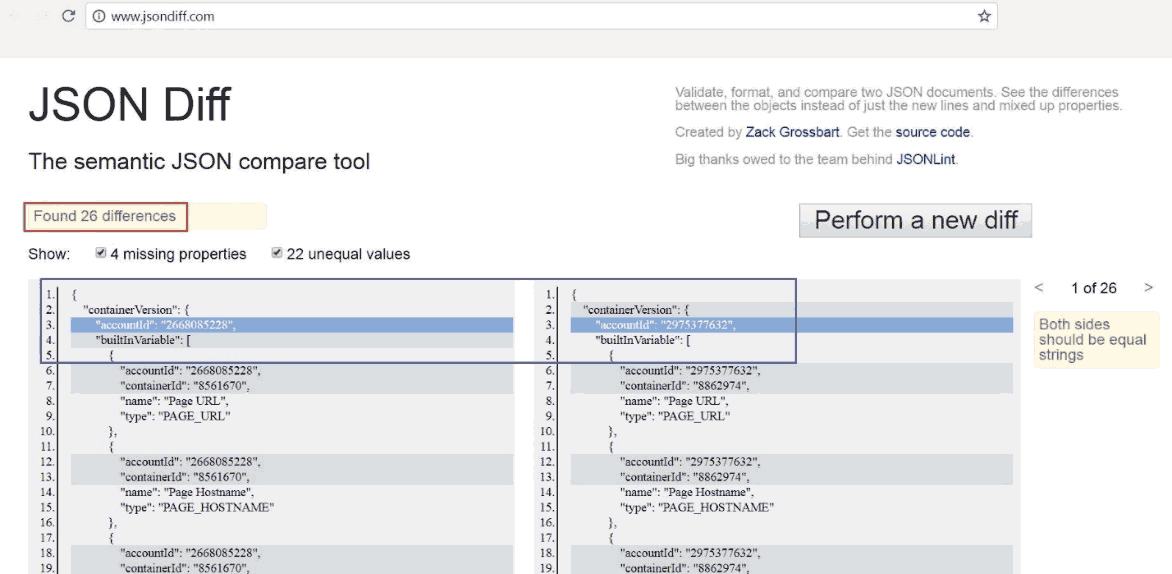Image resolution: width=1172 pixels, height=574 pixels.
Task: Click the site info icon in address bar
Action: [99, 16]
